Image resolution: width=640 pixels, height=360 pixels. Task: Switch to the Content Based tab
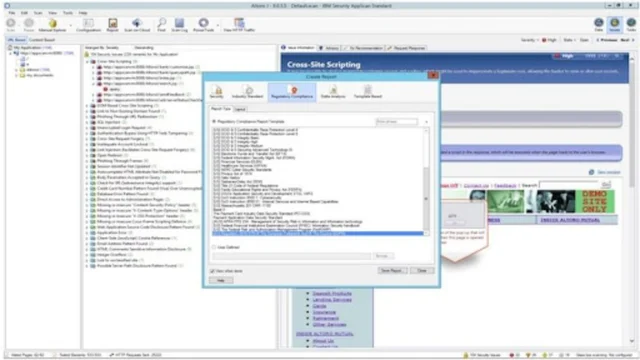click(x=42, y=40)
